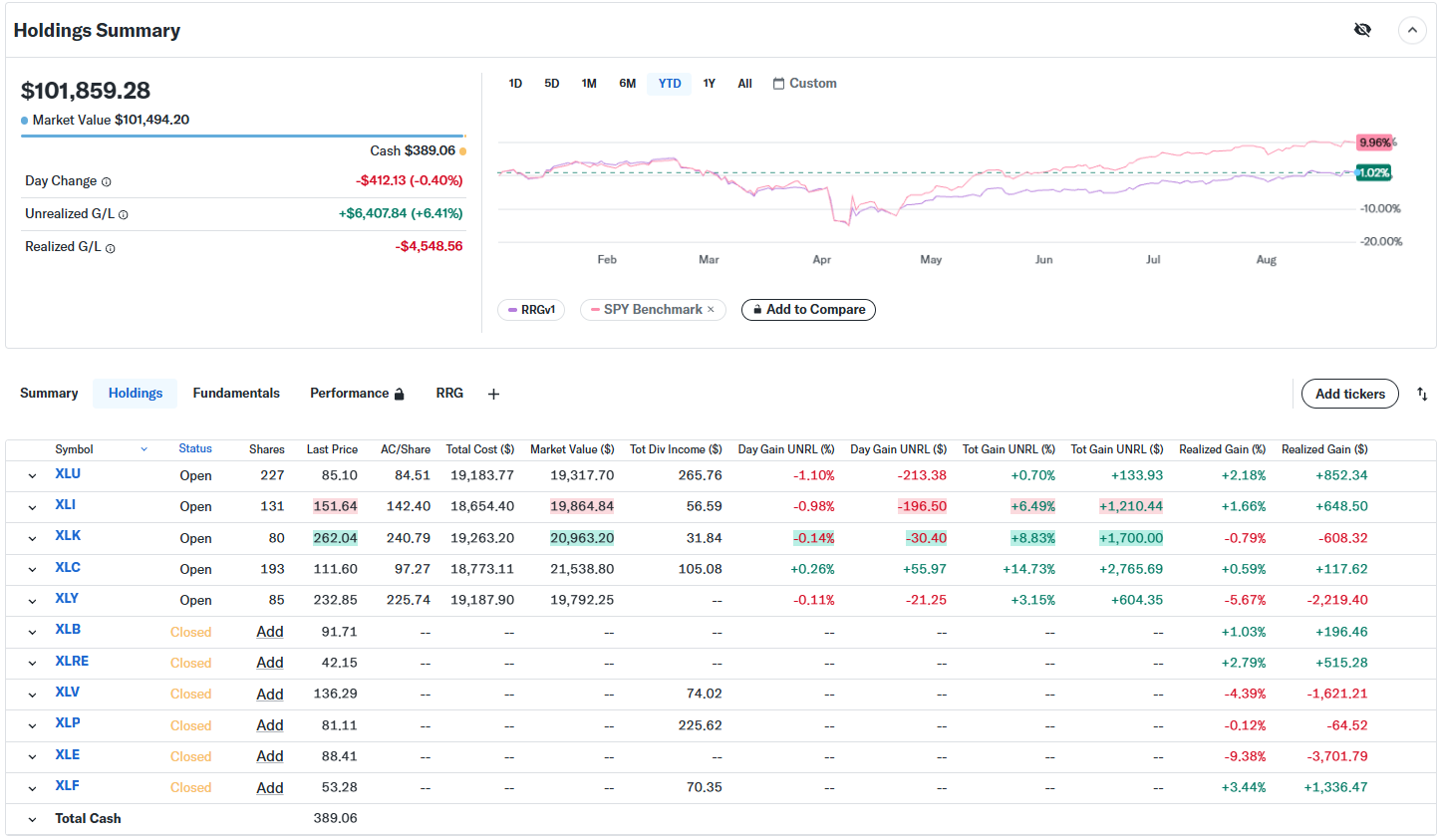Click the Custom date range calendar icon

779,84
